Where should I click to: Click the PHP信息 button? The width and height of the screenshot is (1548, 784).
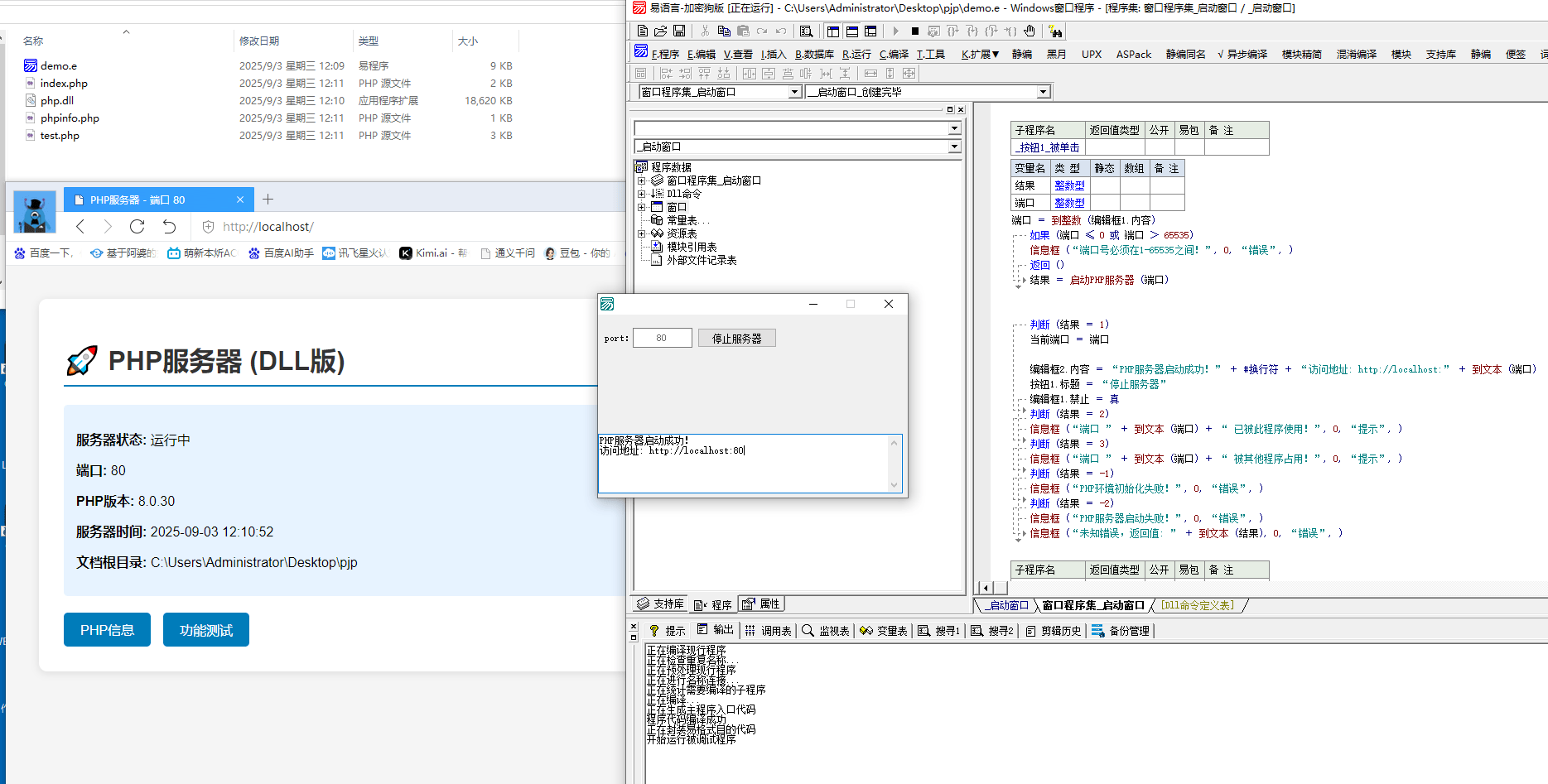[107, 630]
